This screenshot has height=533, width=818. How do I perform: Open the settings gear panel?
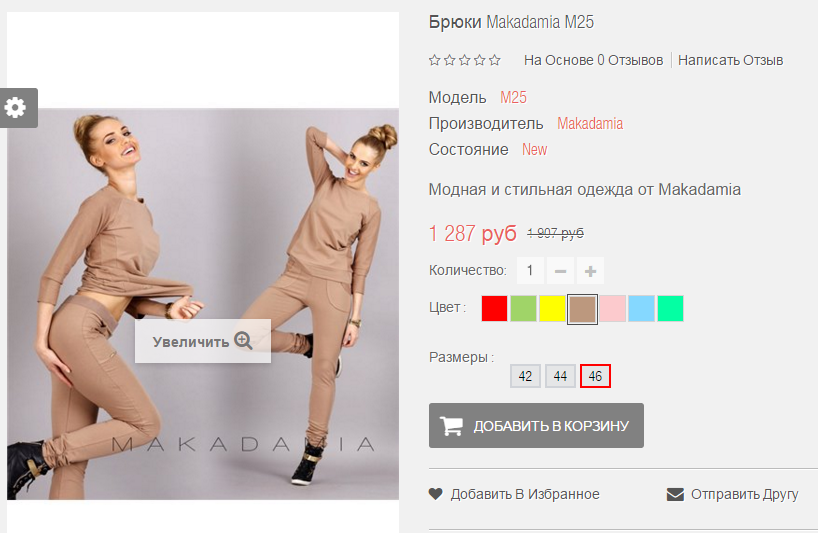click(17, 108)
